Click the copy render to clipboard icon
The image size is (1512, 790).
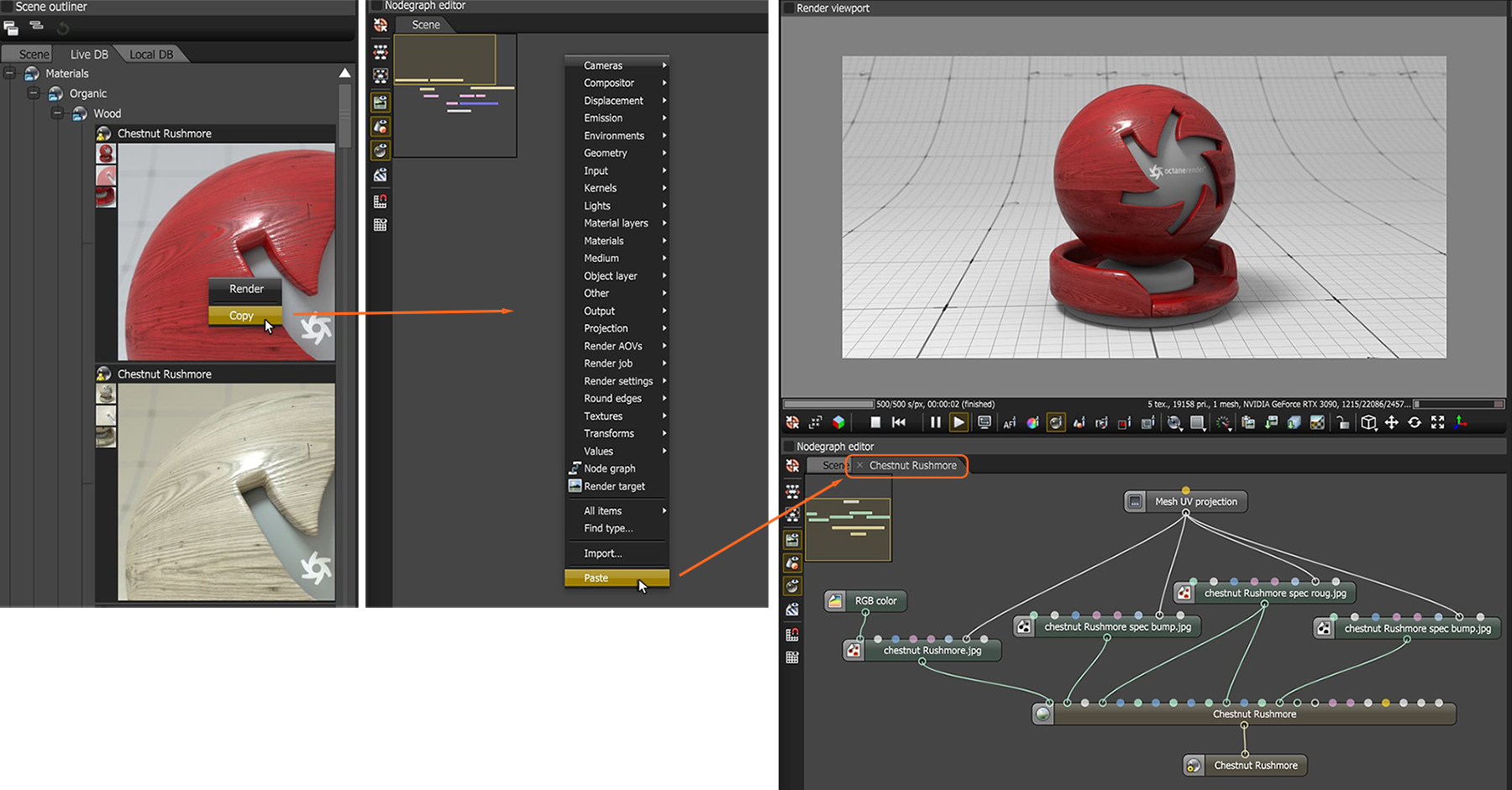(x=1248, y=422)
